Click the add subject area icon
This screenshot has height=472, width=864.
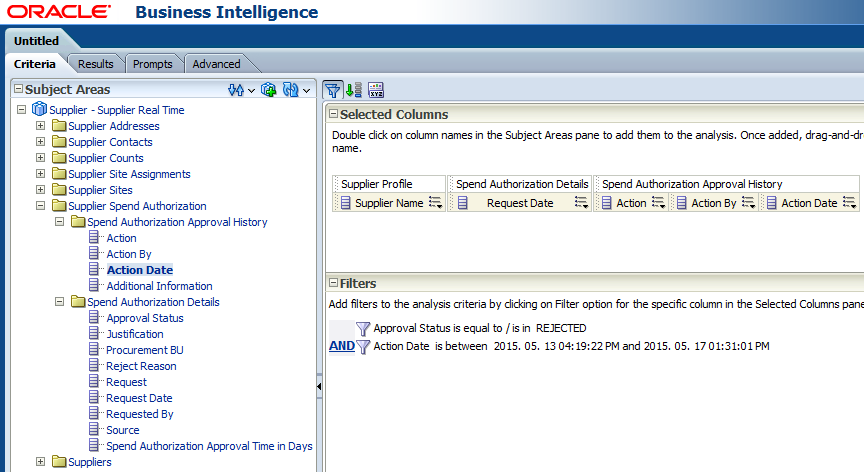click(x=268, y=90)
